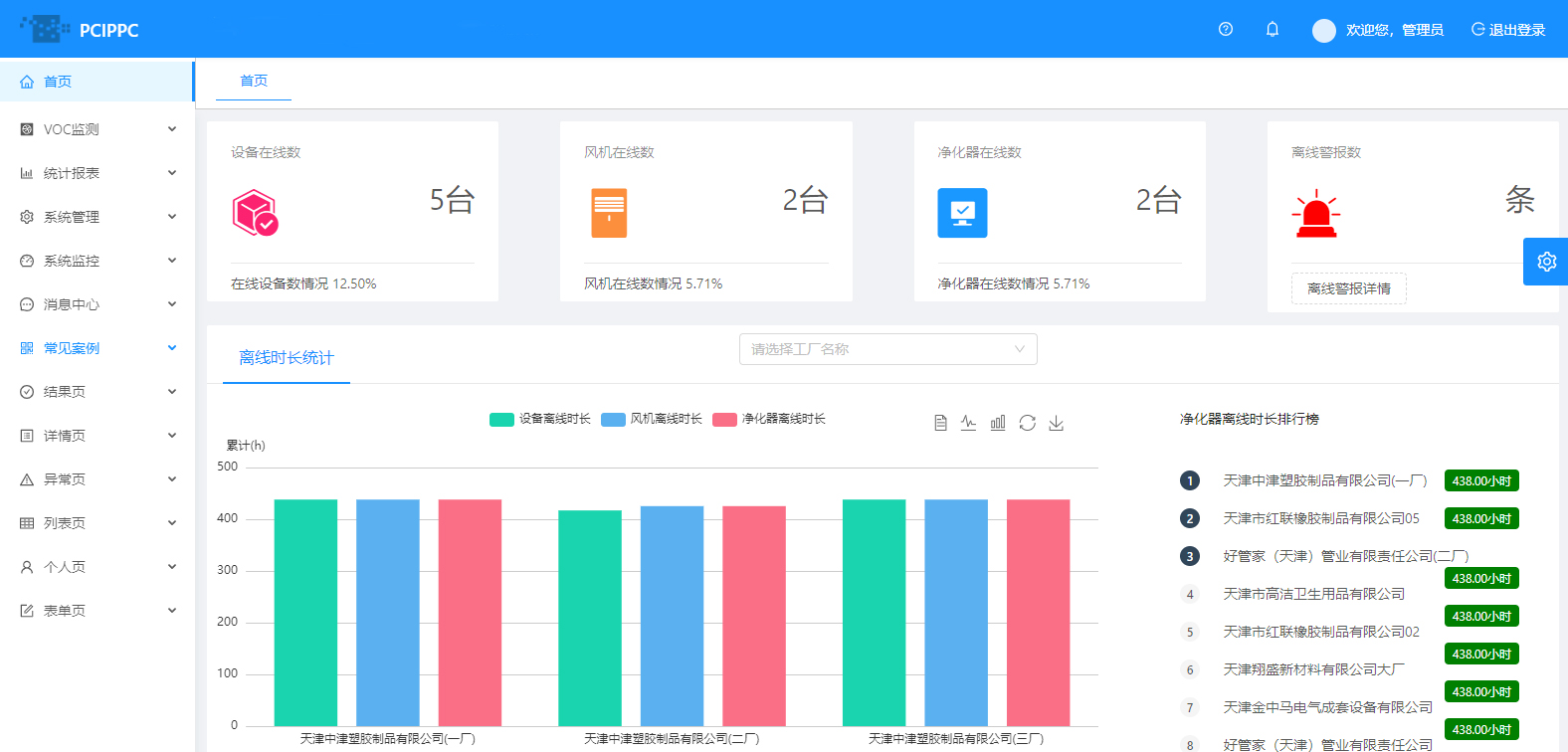The width and height of the screenshot is (1568, 752).
Task: Click the pink 净化器 bar for 天津中津塑胶制品有限公司(二厂)
Action: tap(753, 615)
